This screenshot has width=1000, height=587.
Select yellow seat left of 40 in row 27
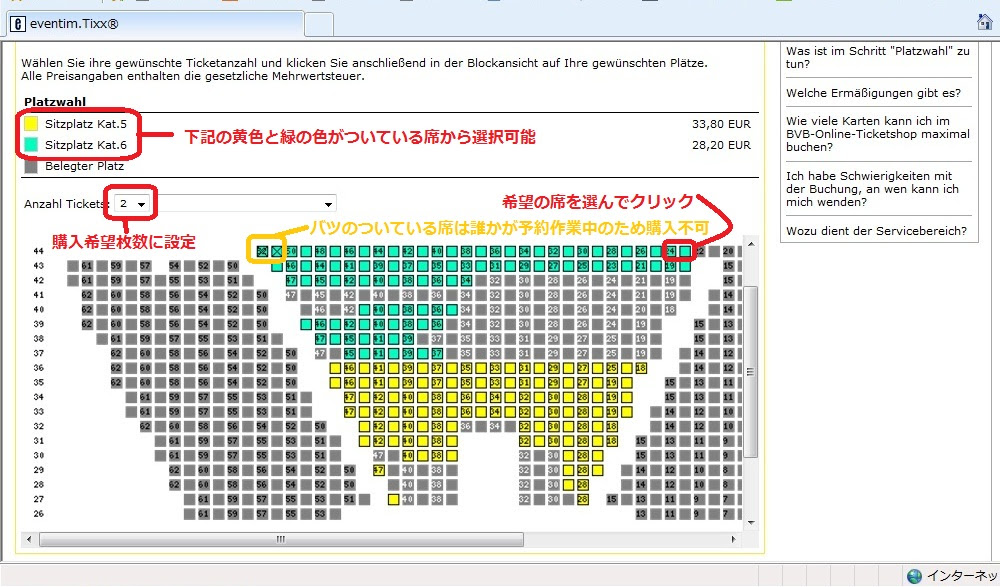coord(393,500)
